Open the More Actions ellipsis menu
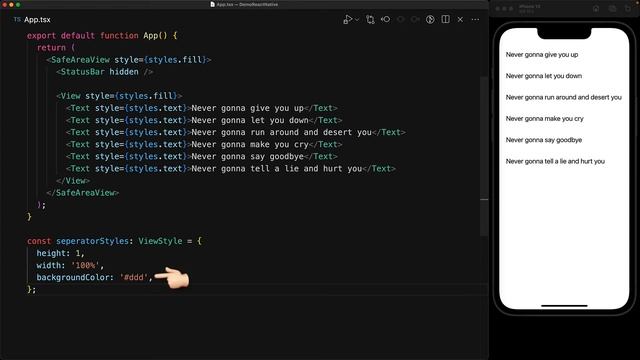The width and height of the screenshot is (640, 360). click(476, 20)
